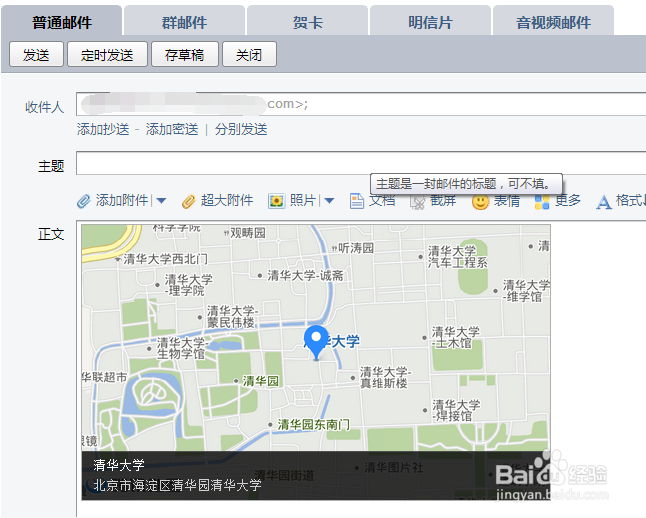The width and height of the screenshot is (646, 518).
Task: Expand the 照片 dropdown arrow
Action: point(329,201)
